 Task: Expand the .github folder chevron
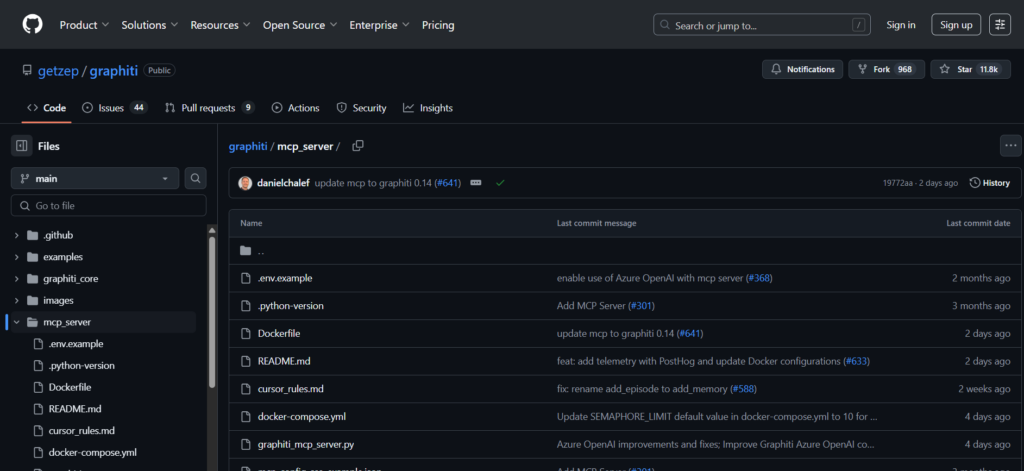16,235
